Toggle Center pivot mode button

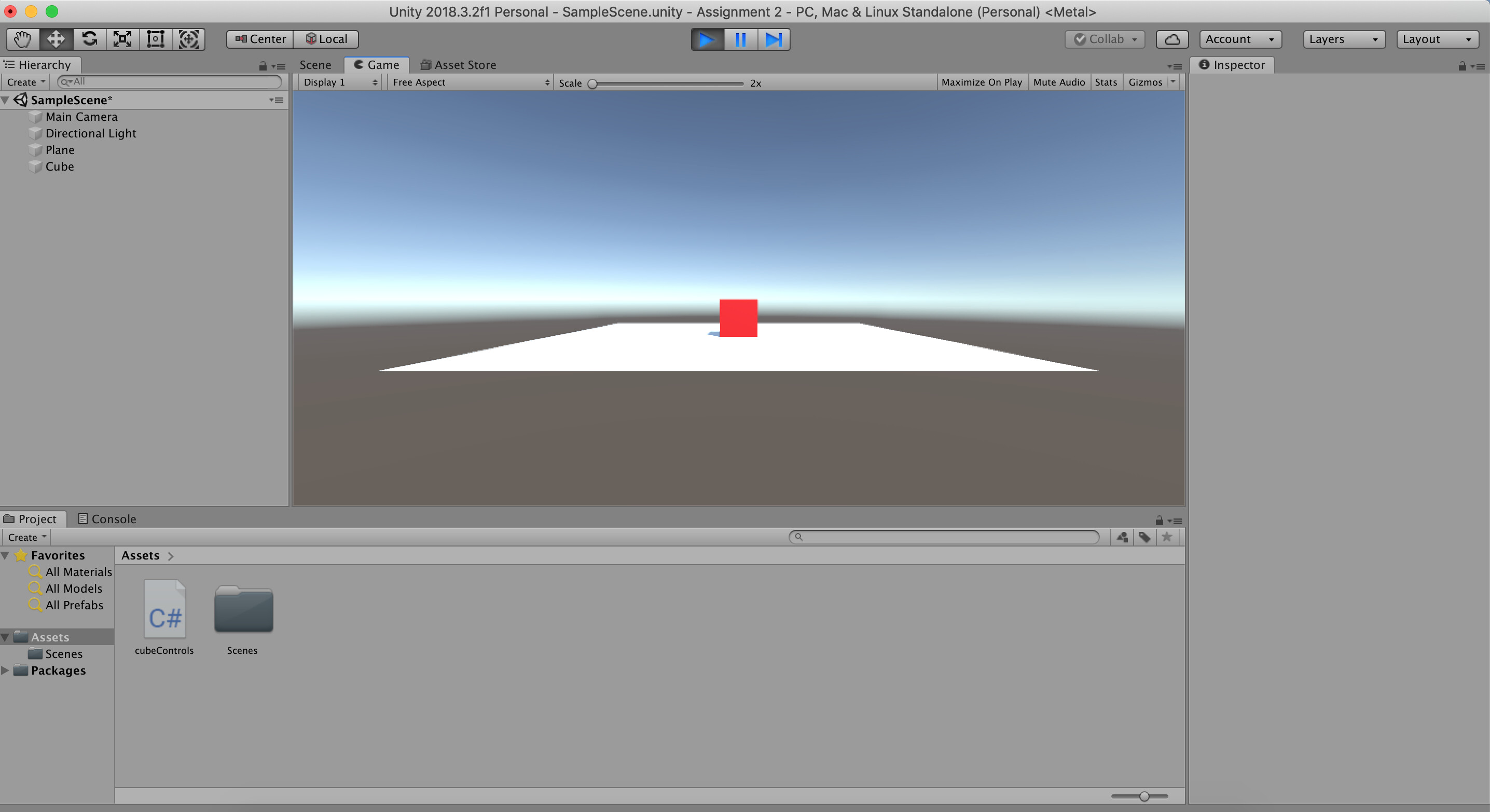click(260, 39)
